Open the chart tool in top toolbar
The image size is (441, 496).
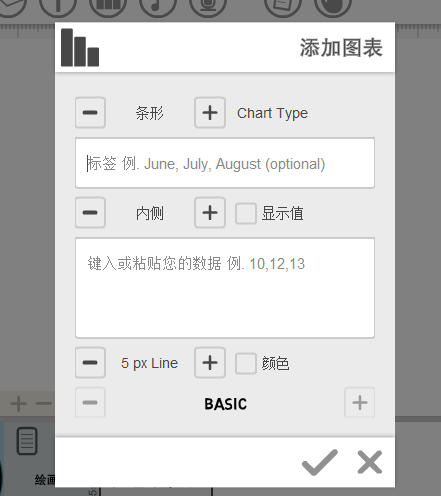click(x=108, y=5)
